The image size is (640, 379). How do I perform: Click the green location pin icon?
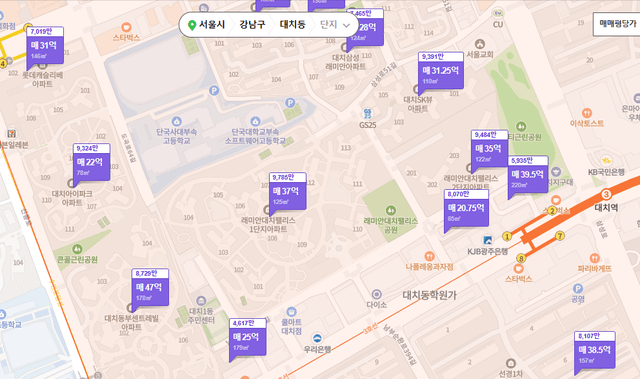(191, 25)
